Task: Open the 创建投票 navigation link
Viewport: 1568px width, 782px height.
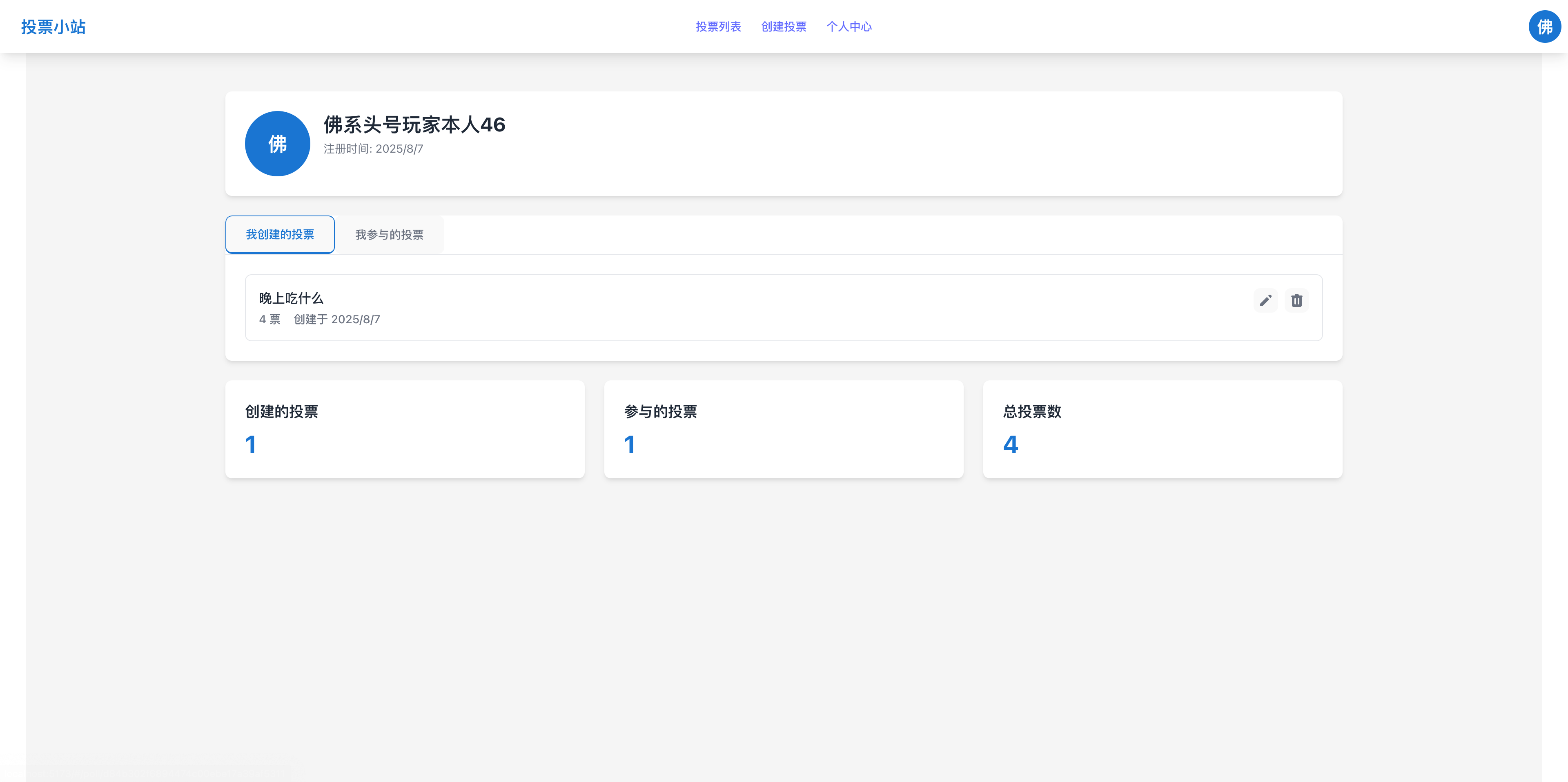Action: (x=784, y=27)
